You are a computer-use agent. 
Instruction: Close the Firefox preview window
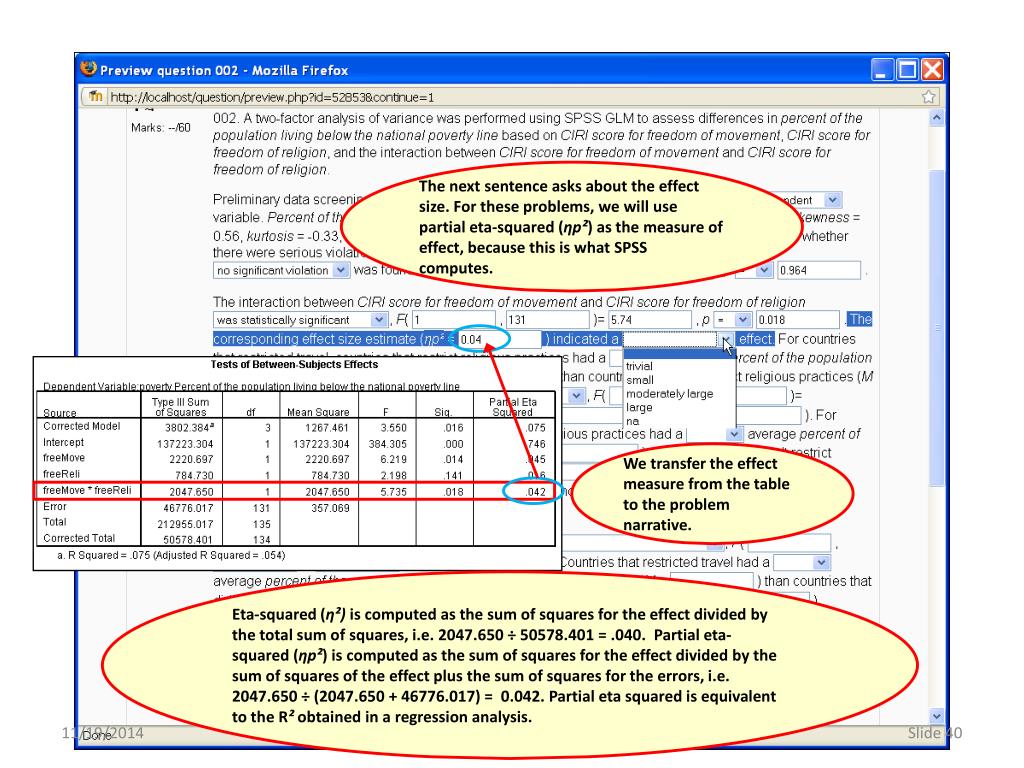(x=932, y=69)
